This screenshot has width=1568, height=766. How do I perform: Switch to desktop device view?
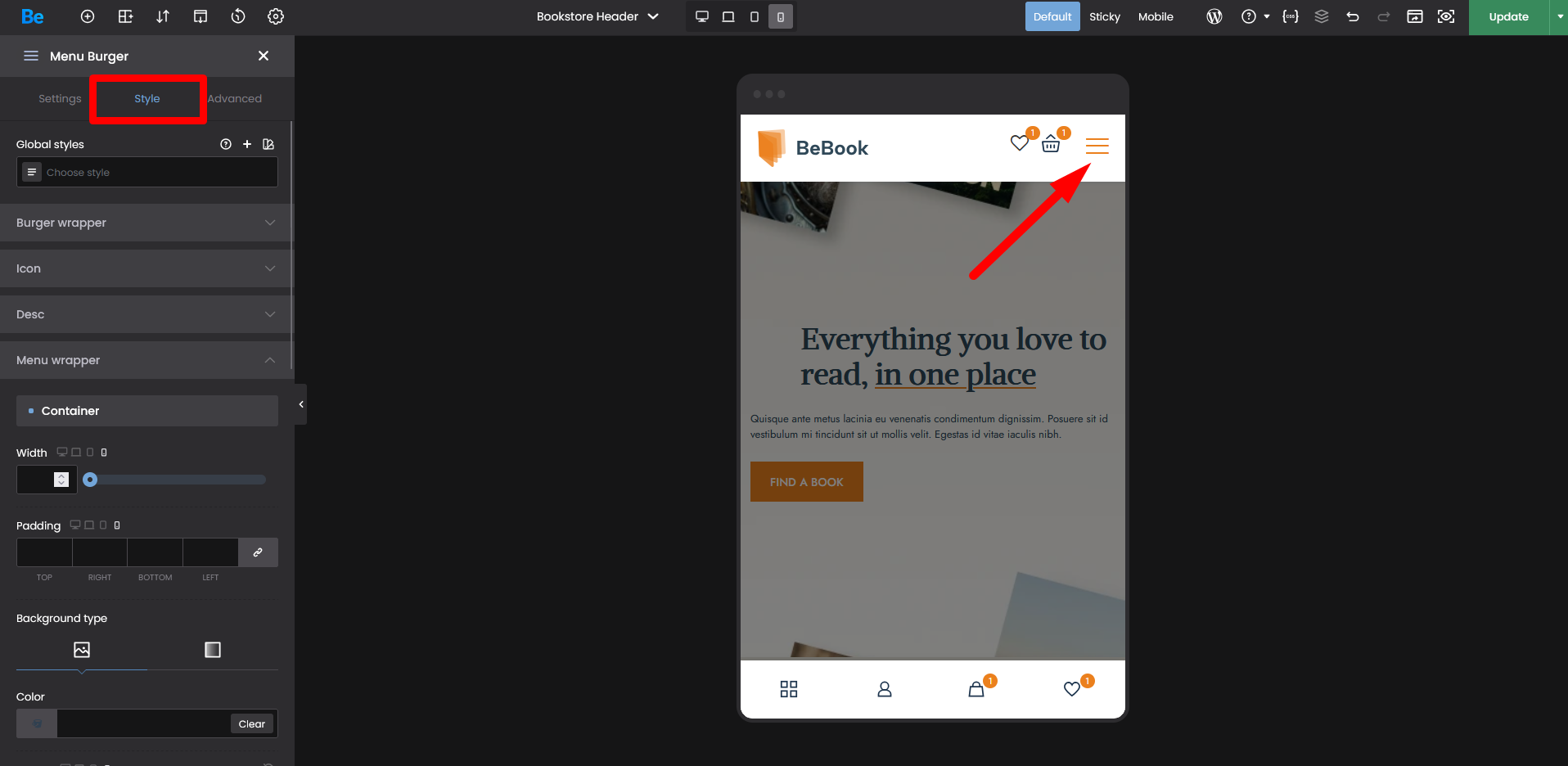[x=702, y=16]
